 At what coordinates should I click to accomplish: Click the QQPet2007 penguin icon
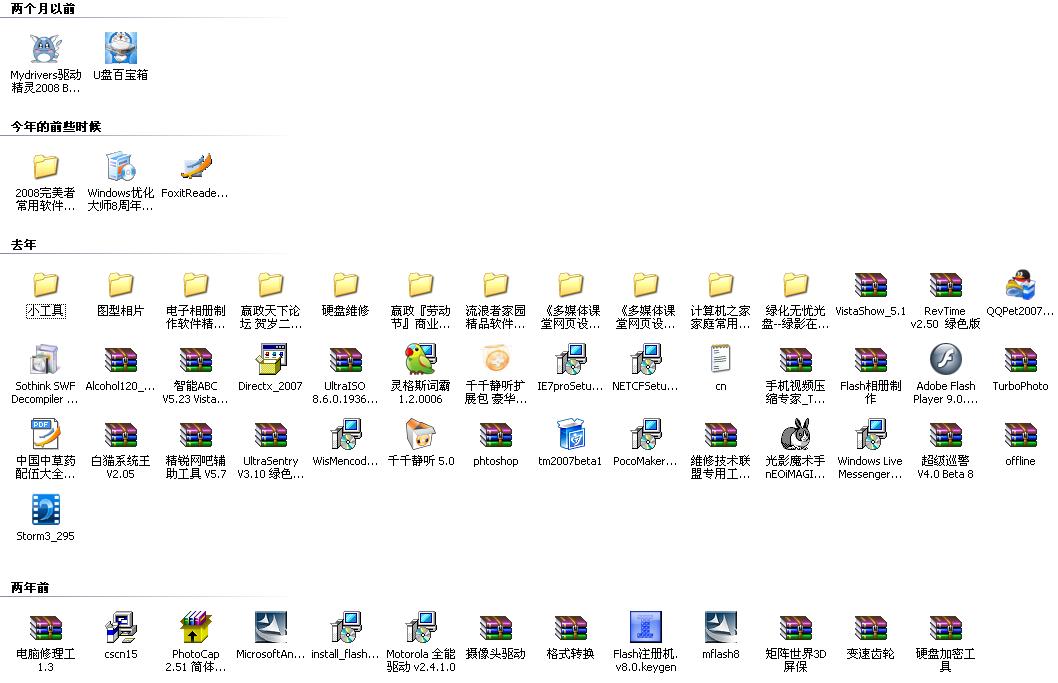point(1020,285)
